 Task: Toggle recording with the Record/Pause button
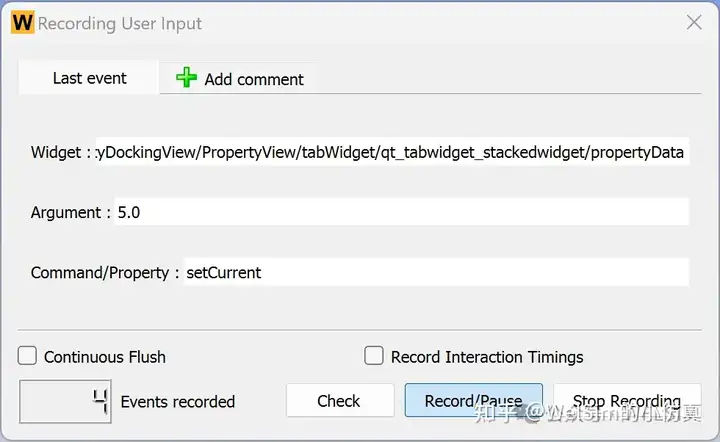[x=473, y=401]
